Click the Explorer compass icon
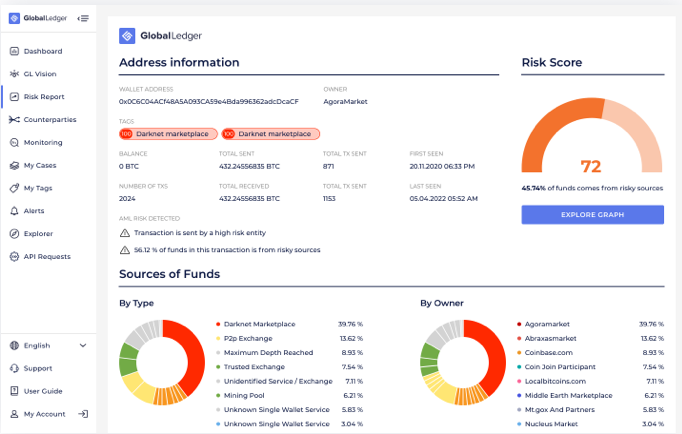The image size is (682, 434). click(14, 234)
